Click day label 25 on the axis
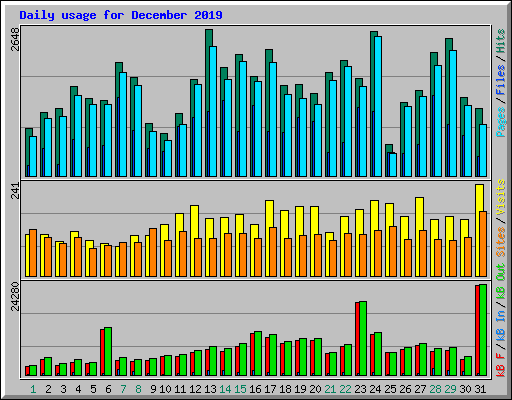The image size is (512, 400). tap(390, 389)
